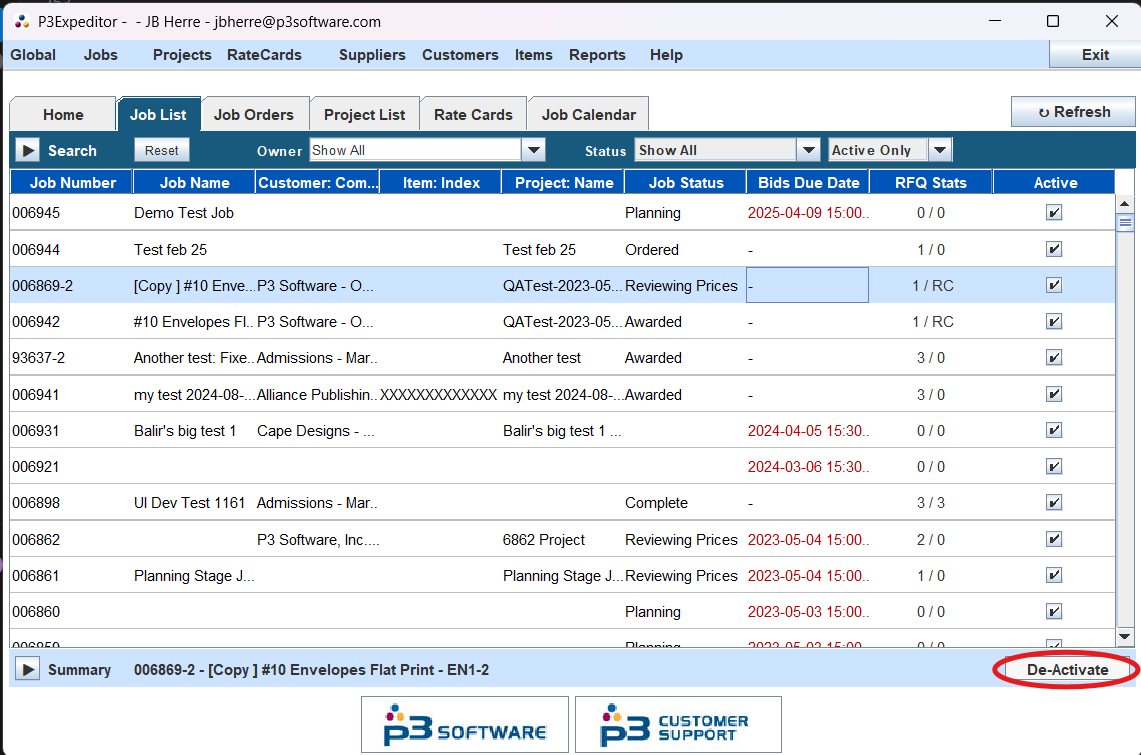The width and height of the screenshot is (1141, 755).
Task: Switch to the Job Calendar tab
Action: click(588, 114)
